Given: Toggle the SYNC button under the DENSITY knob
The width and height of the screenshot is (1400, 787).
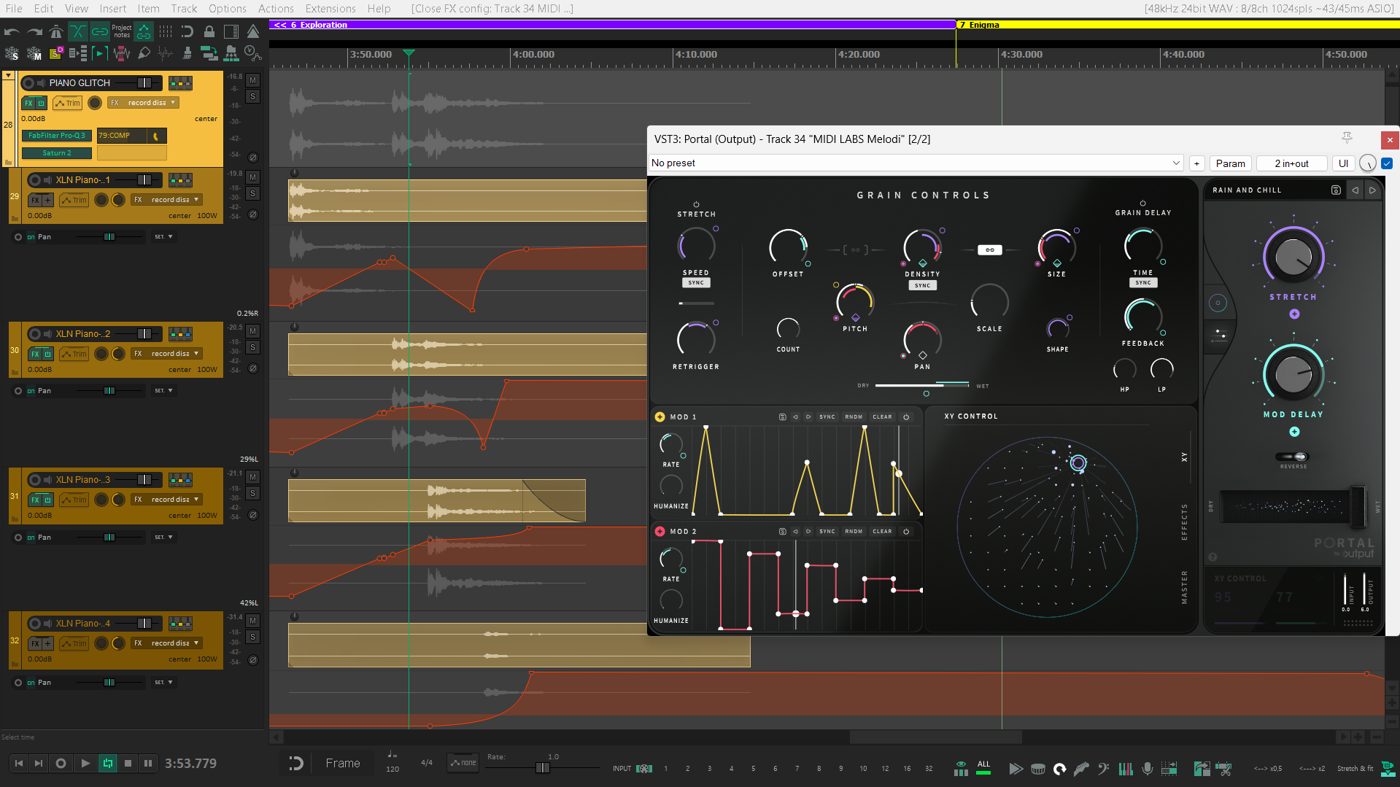Looking at the screenshot, I should coord(922,285).
